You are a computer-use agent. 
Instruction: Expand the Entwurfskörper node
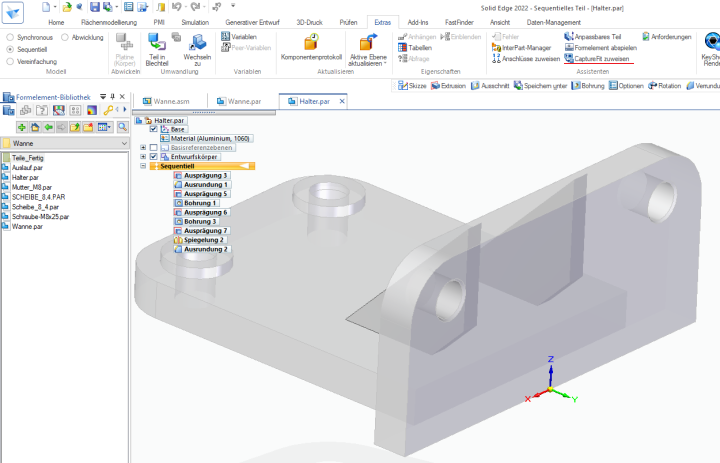[x=143, y=157]
